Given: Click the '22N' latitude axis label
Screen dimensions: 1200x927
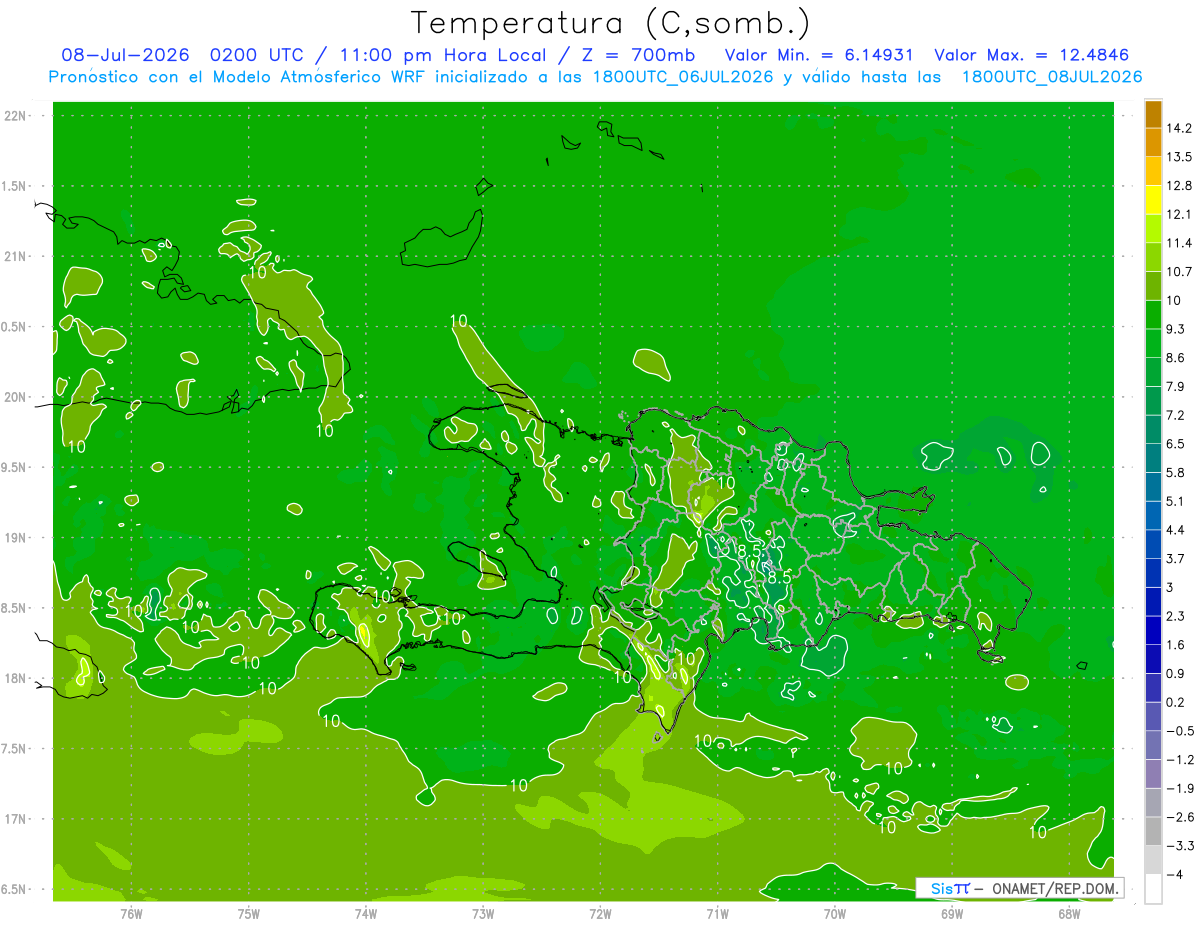Looking at the screenshot, I should [15, 115].
